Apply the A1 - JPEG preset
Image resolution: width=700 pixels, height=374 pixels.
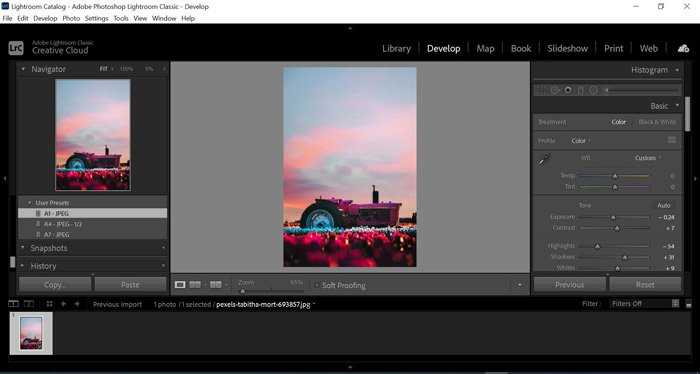(x=92, y=213)
